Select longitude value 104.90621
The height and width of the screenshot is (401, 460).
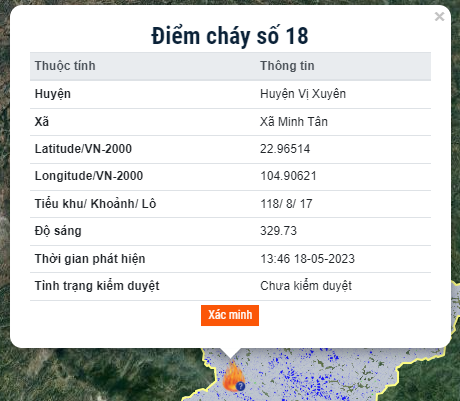point(288,176)
